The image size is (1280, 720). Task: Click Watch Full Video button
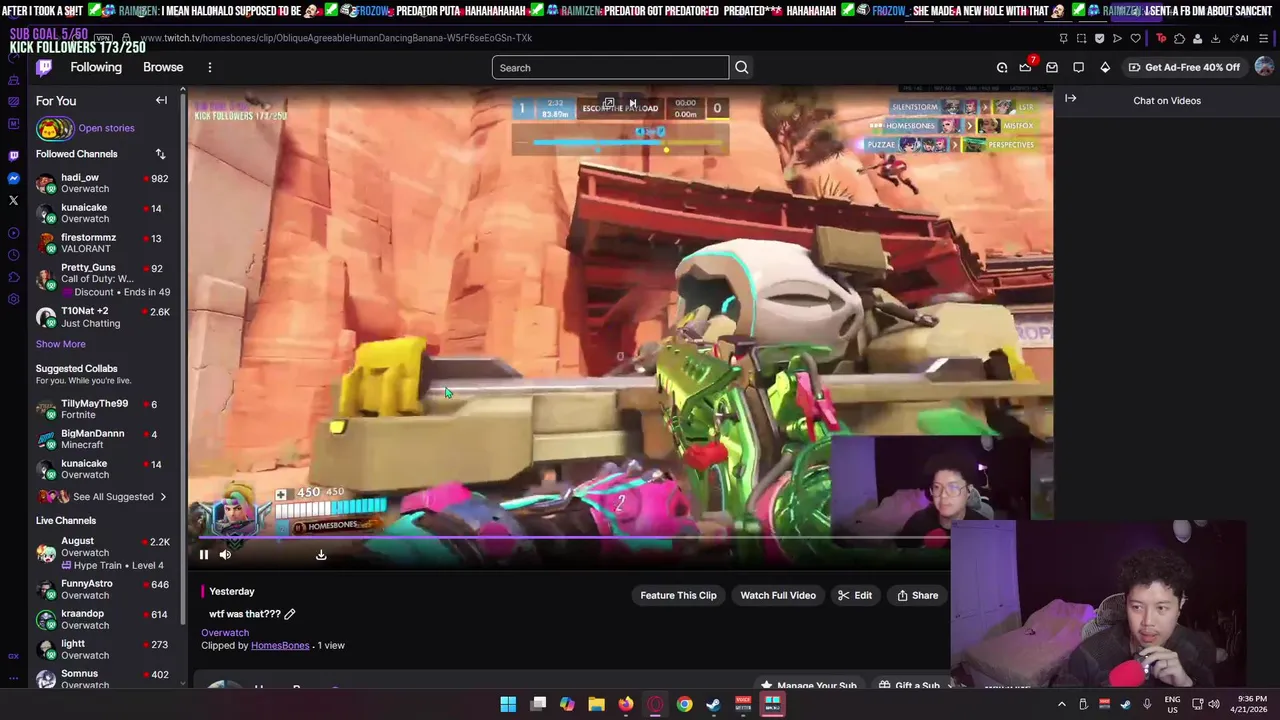(x=778, y=595)
